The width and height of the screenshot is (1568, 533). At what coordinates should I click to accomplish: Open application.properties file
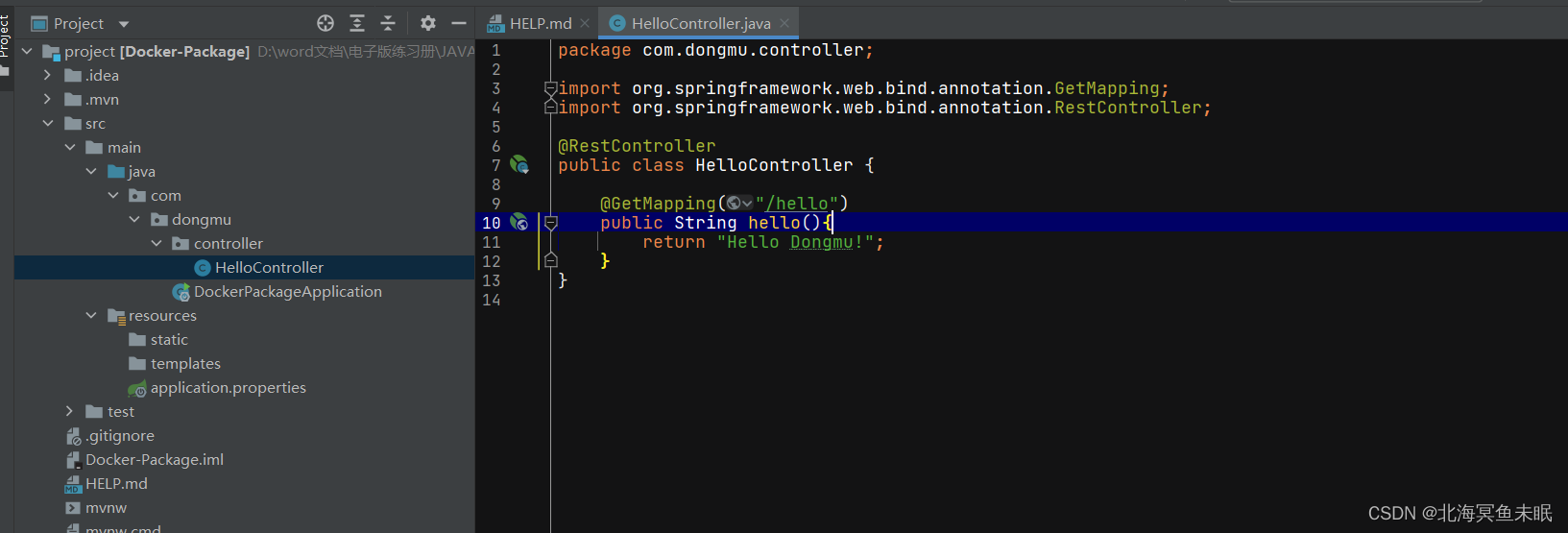coord(228,387)
